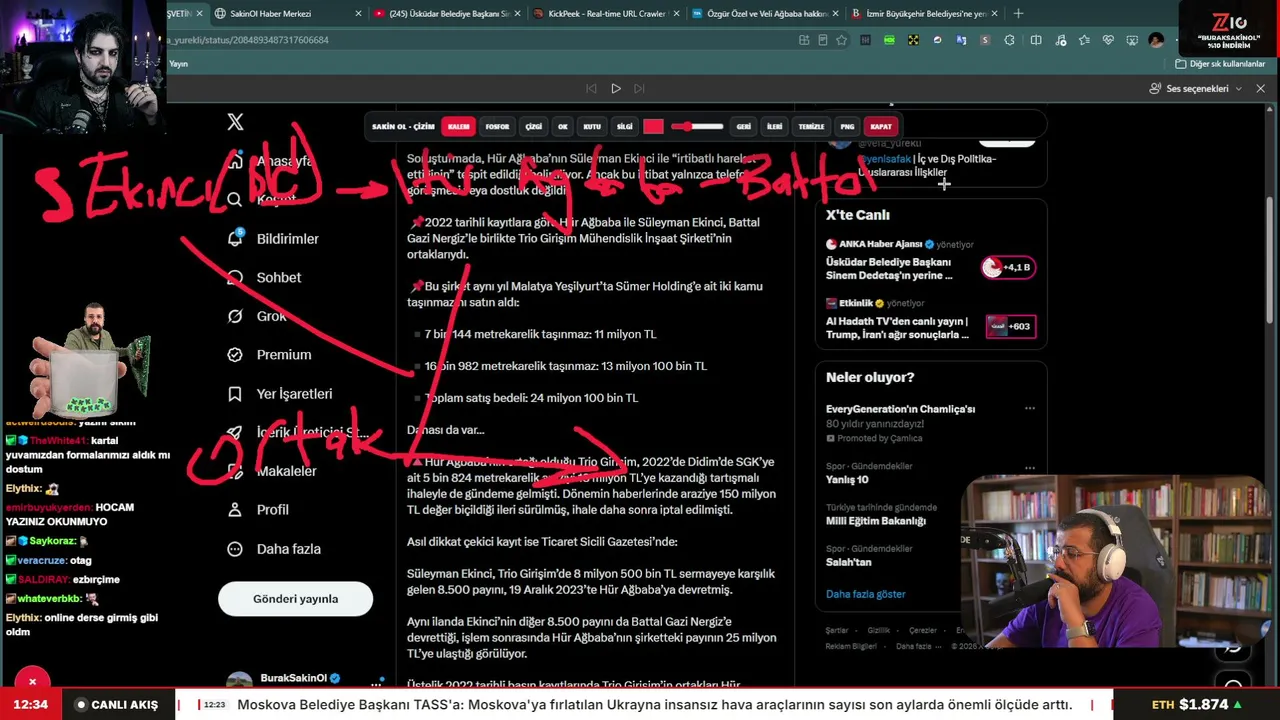Open the red drawing color swatch
This screenshot has width=1280, height=720.
point(653,127)
